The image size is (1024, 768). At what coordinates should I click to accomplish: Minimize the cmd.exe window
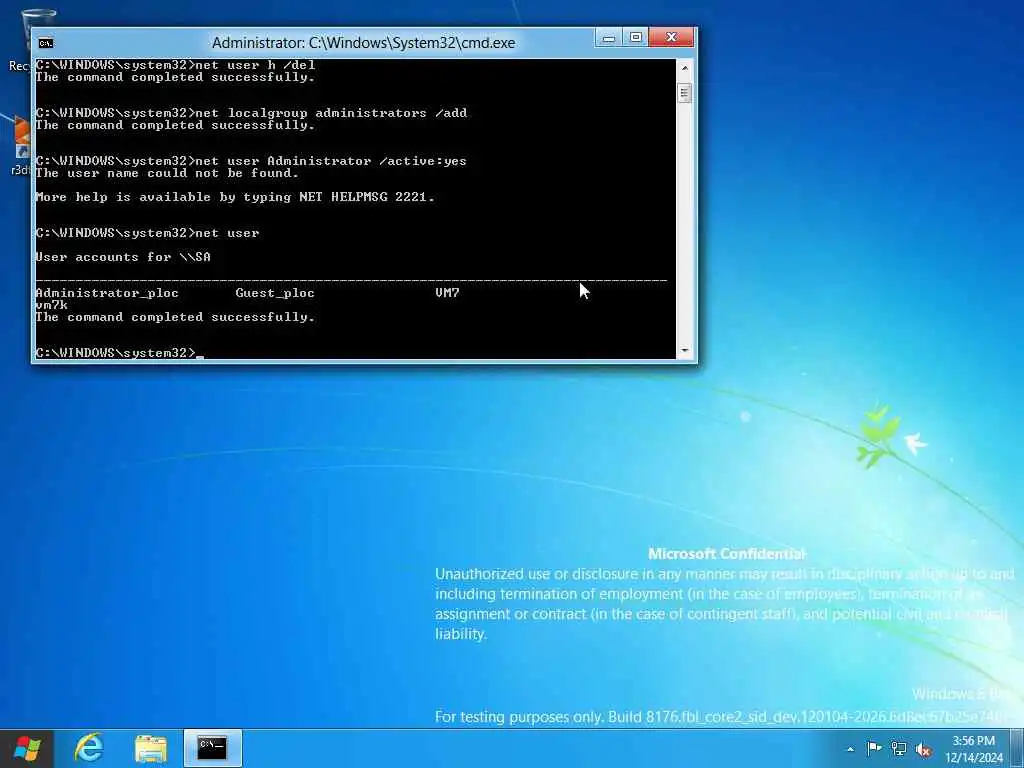coord(609,38)
